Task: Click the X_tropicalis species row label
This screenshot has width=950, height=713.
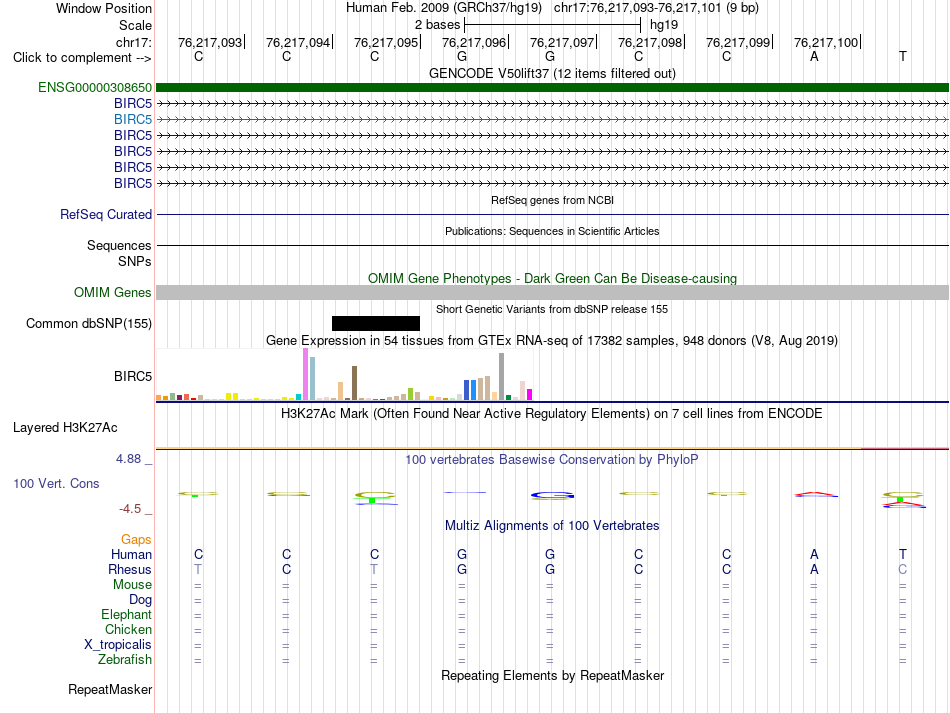Action: pos(118,645)
